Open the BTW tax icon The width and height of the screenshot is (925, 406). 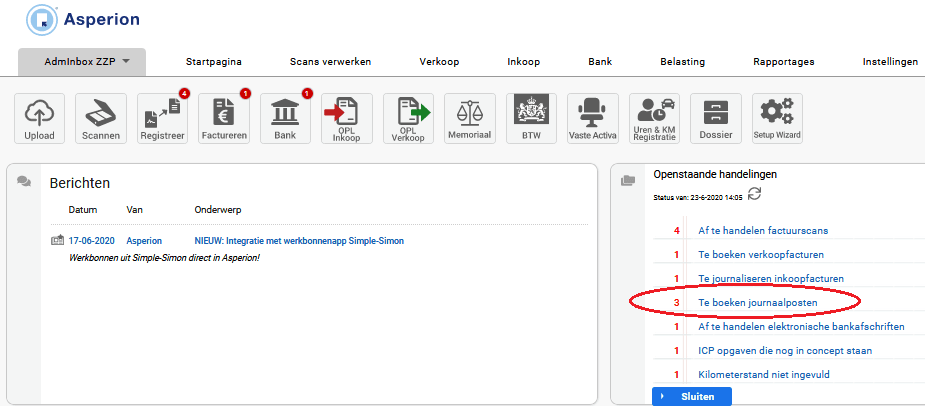(x=532, y=119)
